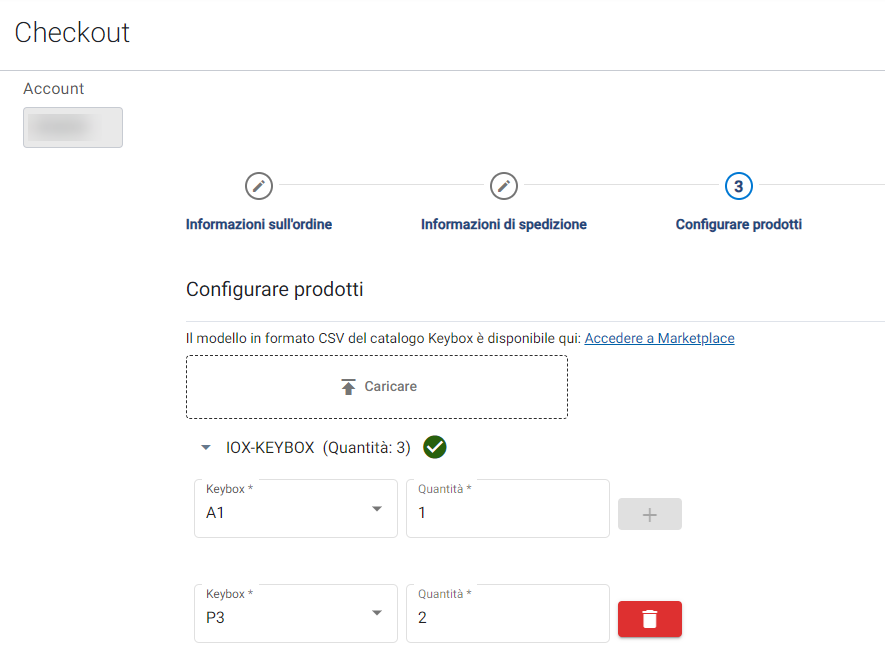The width and height of the screenshot is (885, 657).
Task: Select the Configurare prodotti step label
Action: 738,225
